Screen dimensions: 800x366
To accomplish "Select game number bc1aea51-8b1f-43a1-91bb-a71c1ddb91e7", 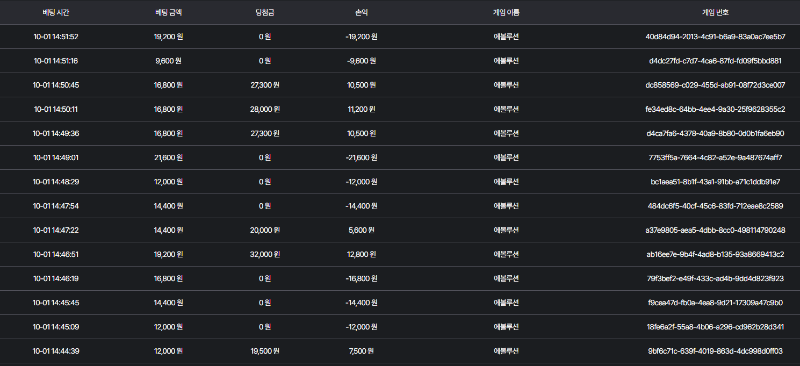I will (715, 182).
